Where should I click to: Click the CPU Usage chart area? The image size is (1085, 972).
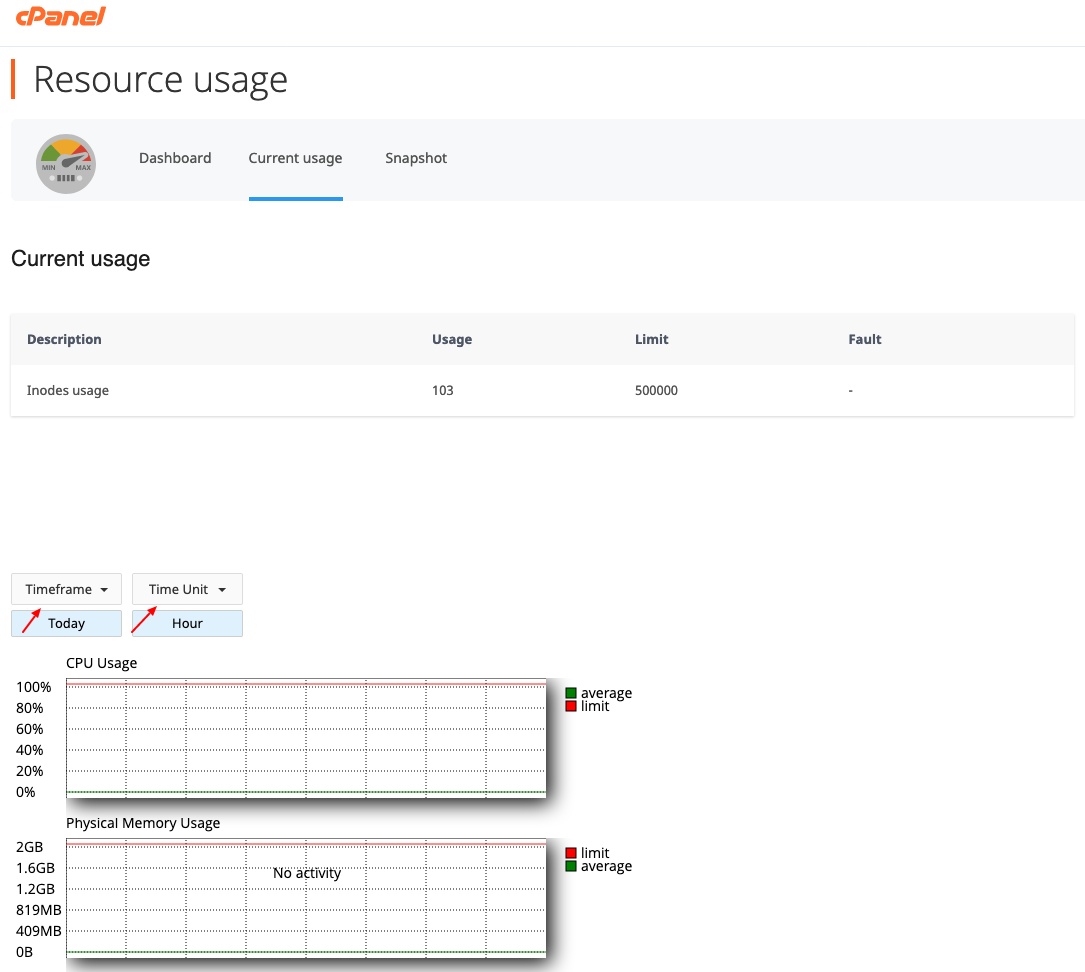(x=306, y=738)
